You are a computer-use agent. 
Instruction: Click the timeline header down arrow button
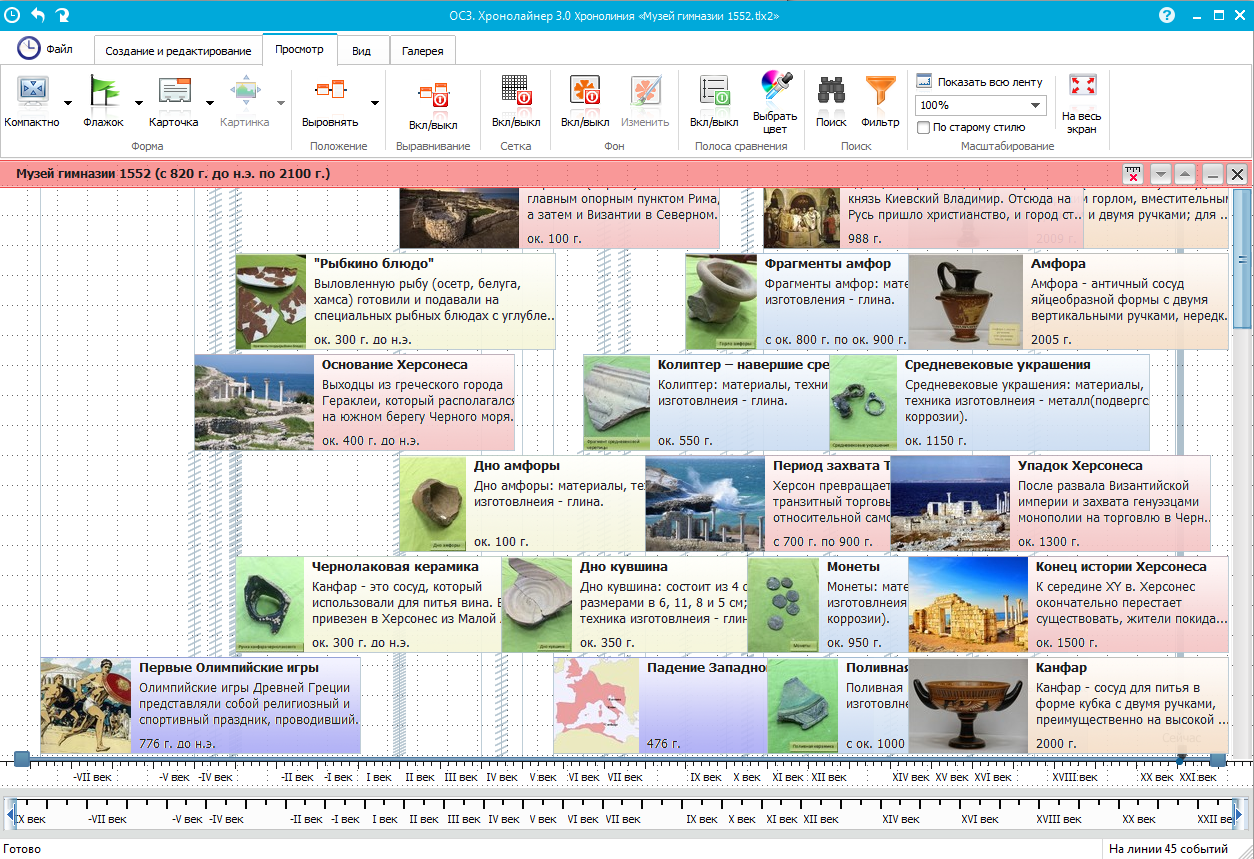[x=1160, y=174]
